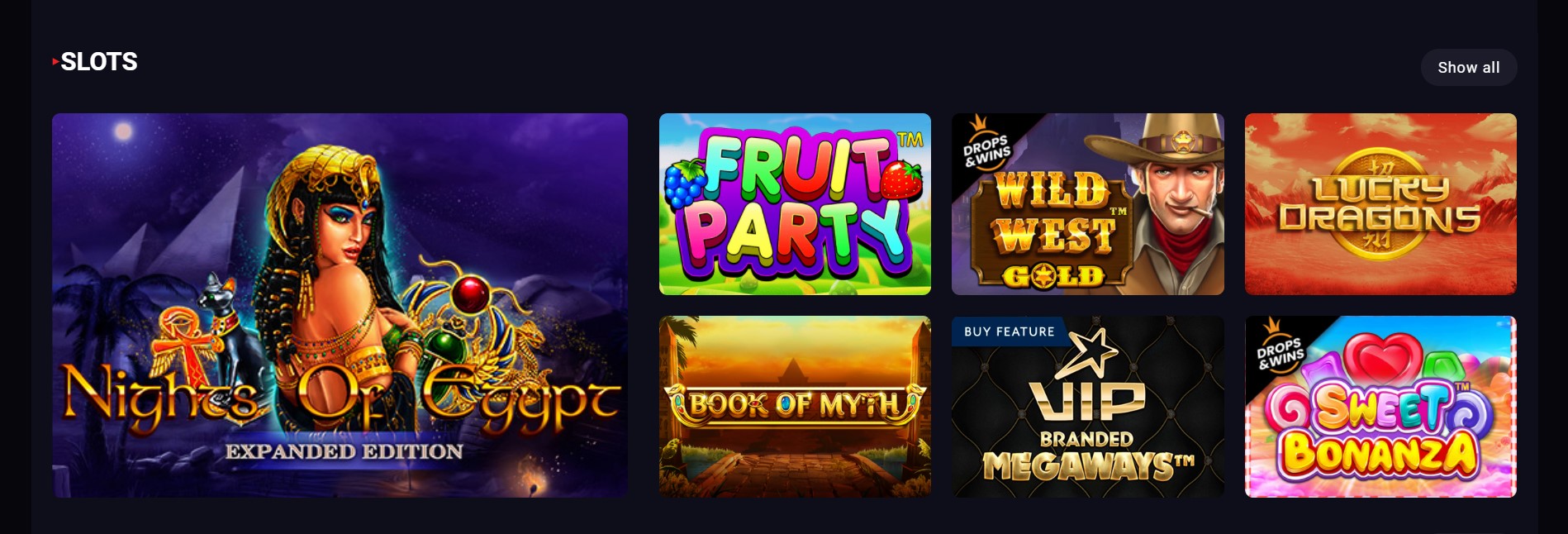Click the BUY FEATURE label on VIP Megaways
Viewport: 1568px width, 534px height.
click(x=1009, y=331)
